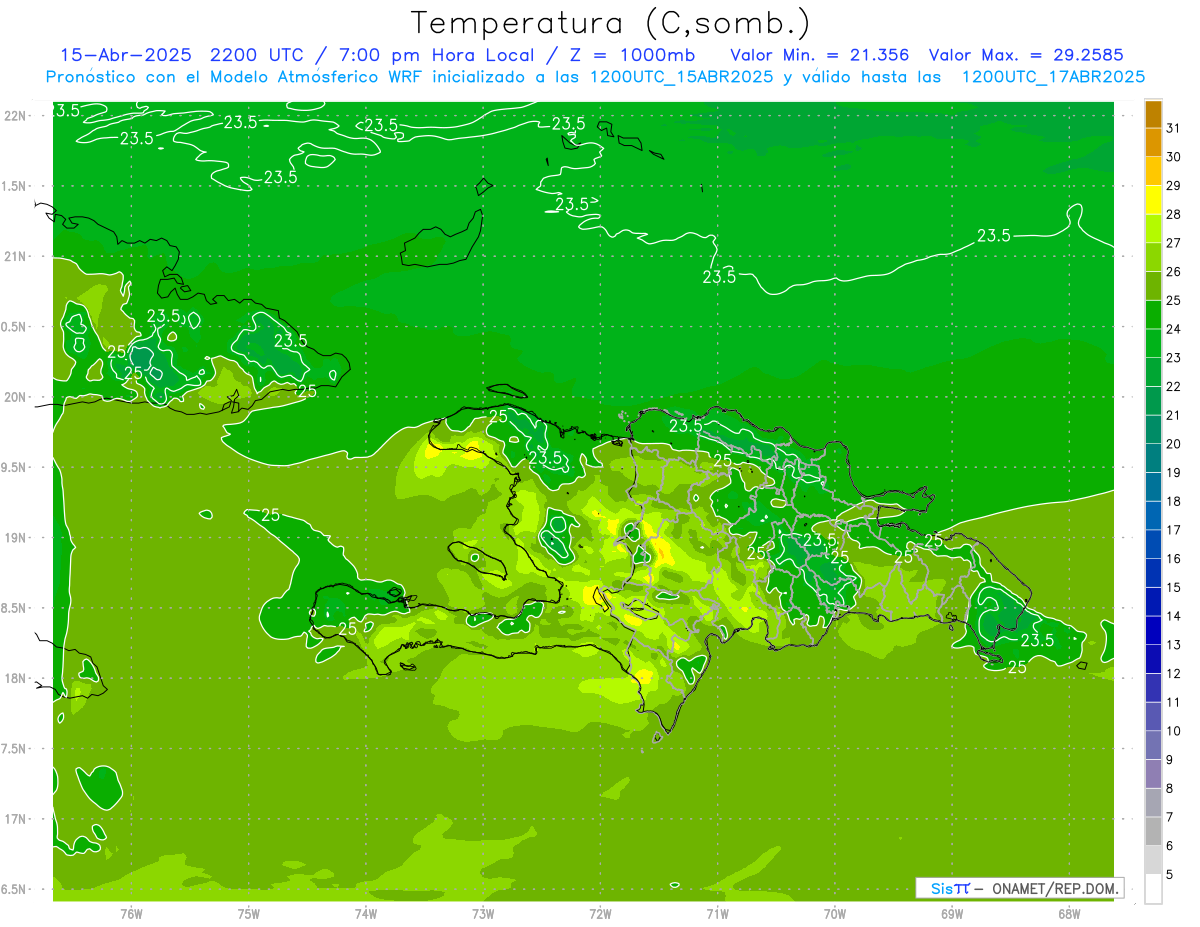Pick the teal swatch between 19 and 20

coord(1153,459)
